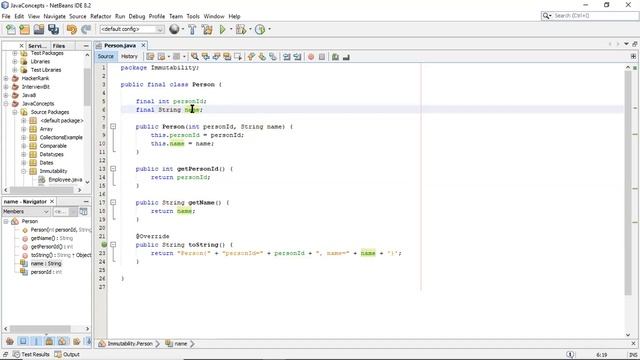640x360 pixels.
Task: Click the override marker on toString line
Action: click(104, 245)
